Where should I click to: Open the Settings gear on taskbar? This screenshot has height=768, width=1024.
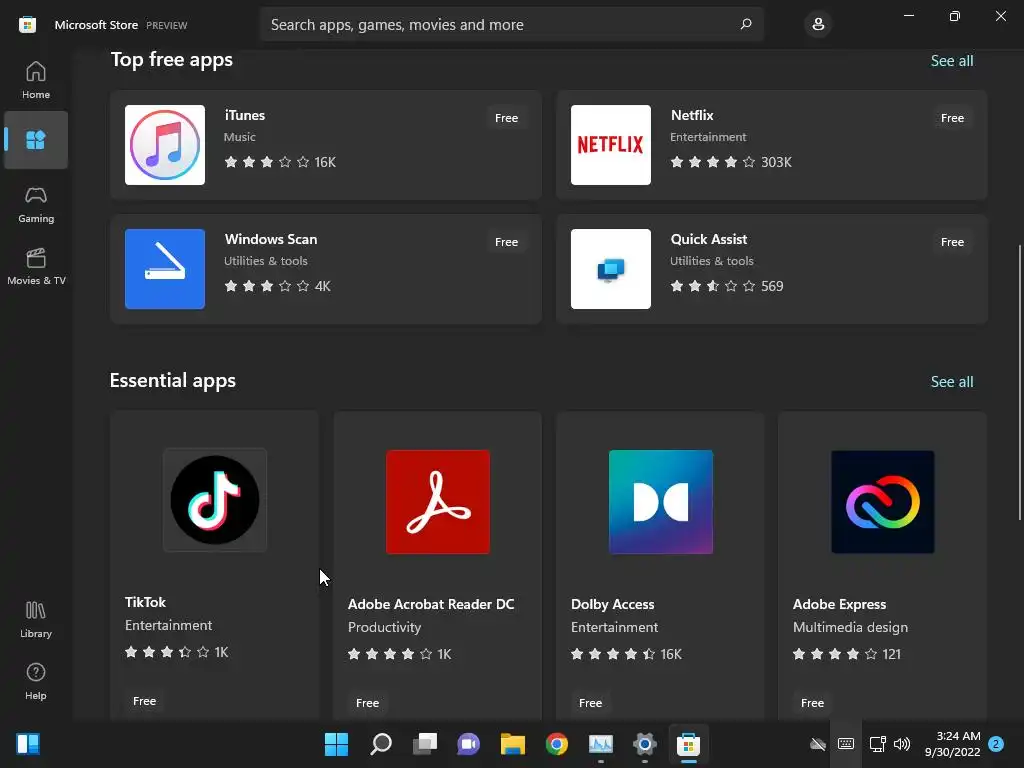point(645,744)
